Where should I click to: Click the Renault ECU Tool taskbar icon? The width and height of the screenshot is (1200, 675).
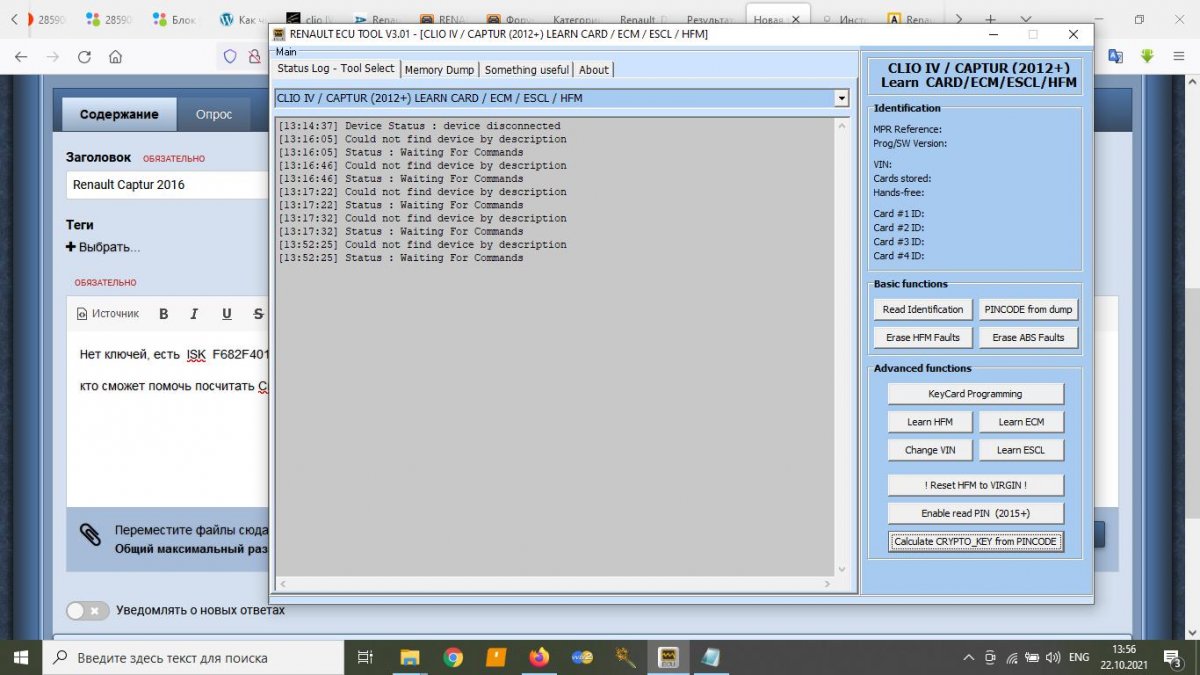point(668,657)
